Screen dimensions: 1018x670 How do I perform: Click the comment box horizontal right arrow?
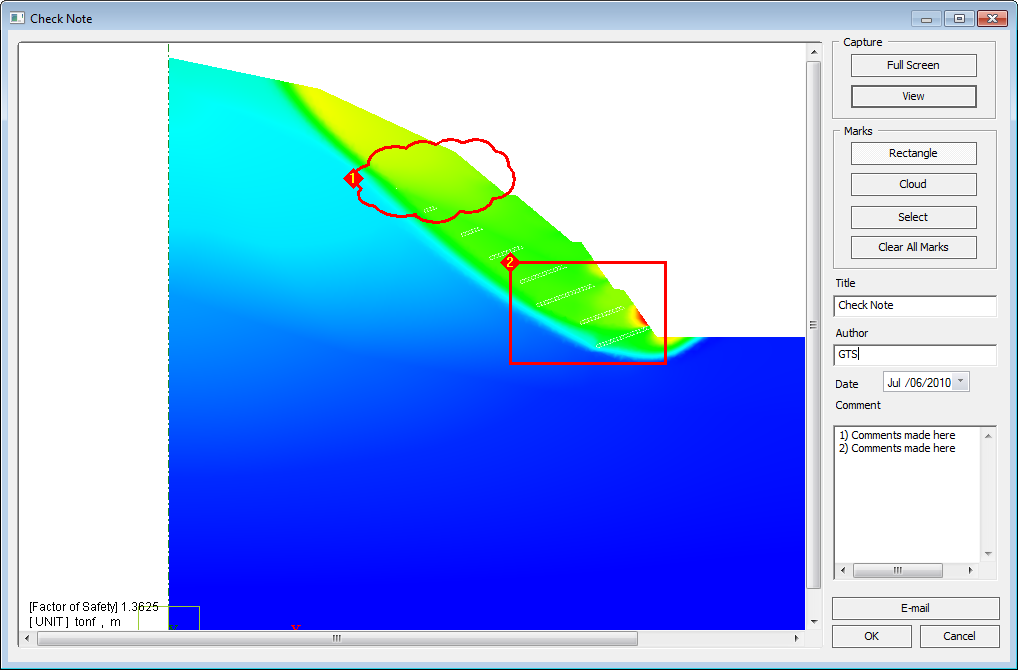tap(970, 570)
